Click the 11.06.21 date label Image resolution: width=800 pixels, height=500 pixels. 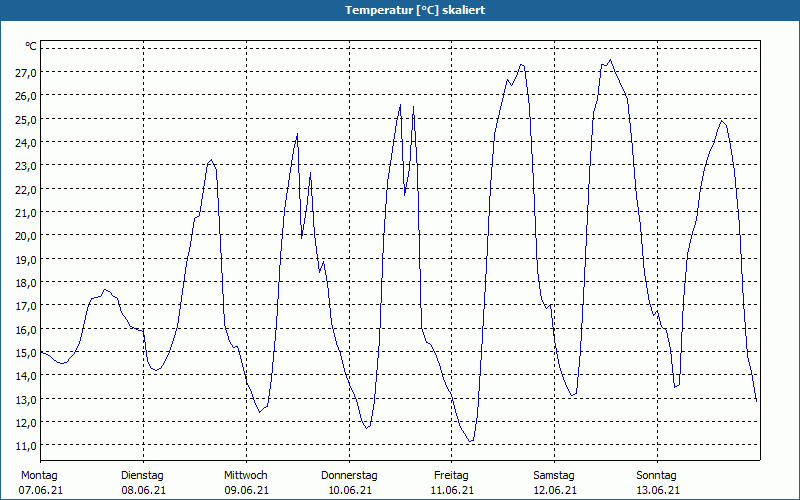pyautogui.click(x=452, y=490)
